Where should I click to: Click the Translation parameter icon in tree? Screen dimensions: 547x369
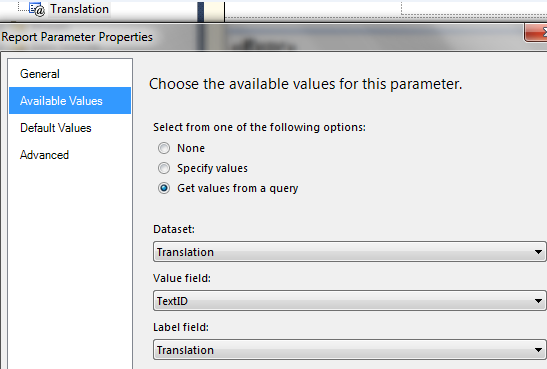[37, 9]
